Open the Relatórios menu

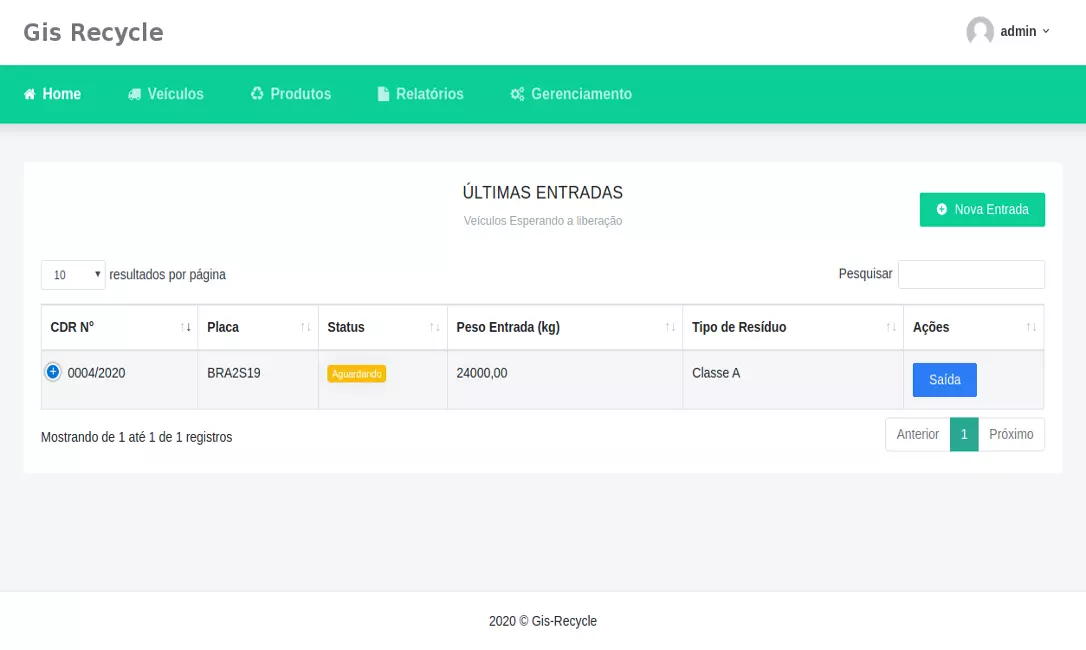429,94
